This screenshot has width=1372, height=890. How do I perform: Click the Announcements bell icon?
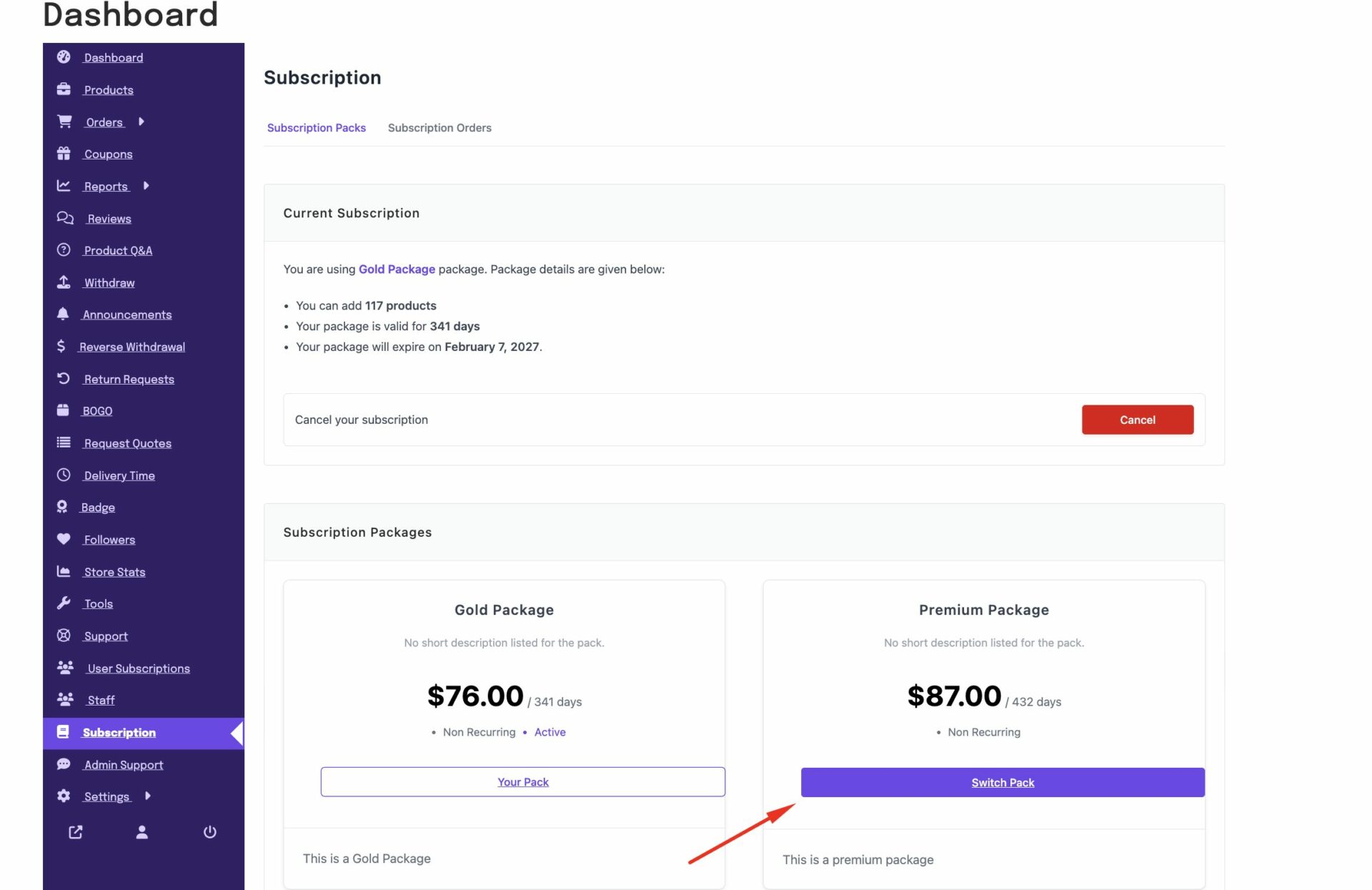pos(63,314)
